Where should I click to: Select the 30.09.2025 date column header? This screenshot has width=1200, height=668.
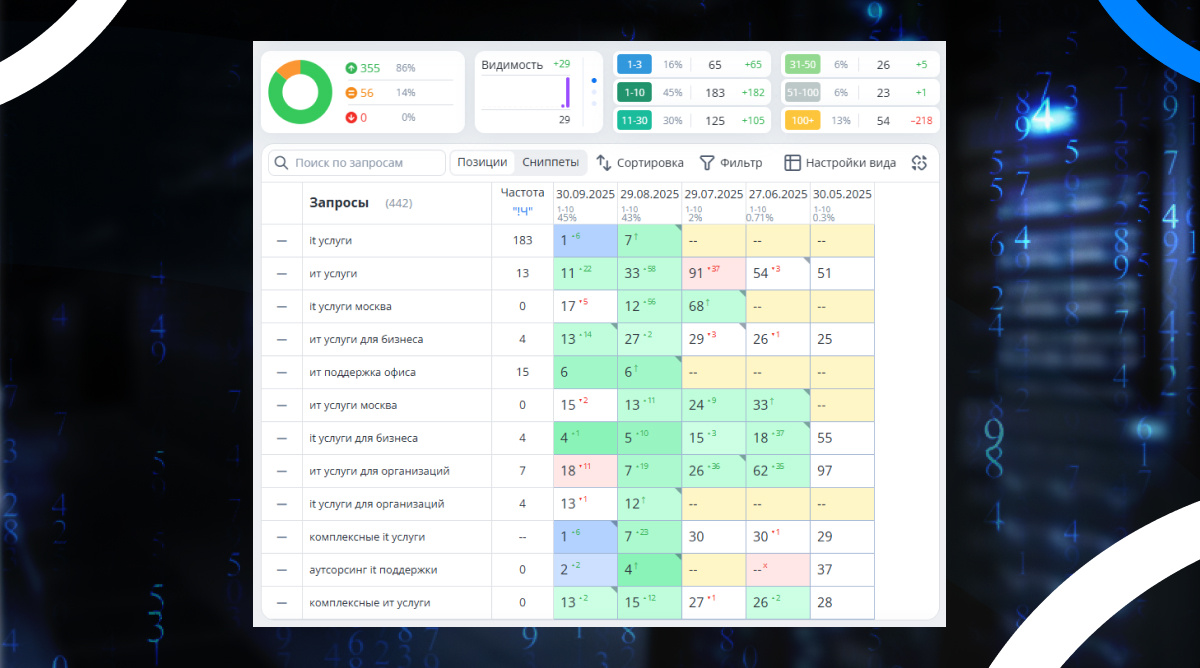tap(585, 194)
